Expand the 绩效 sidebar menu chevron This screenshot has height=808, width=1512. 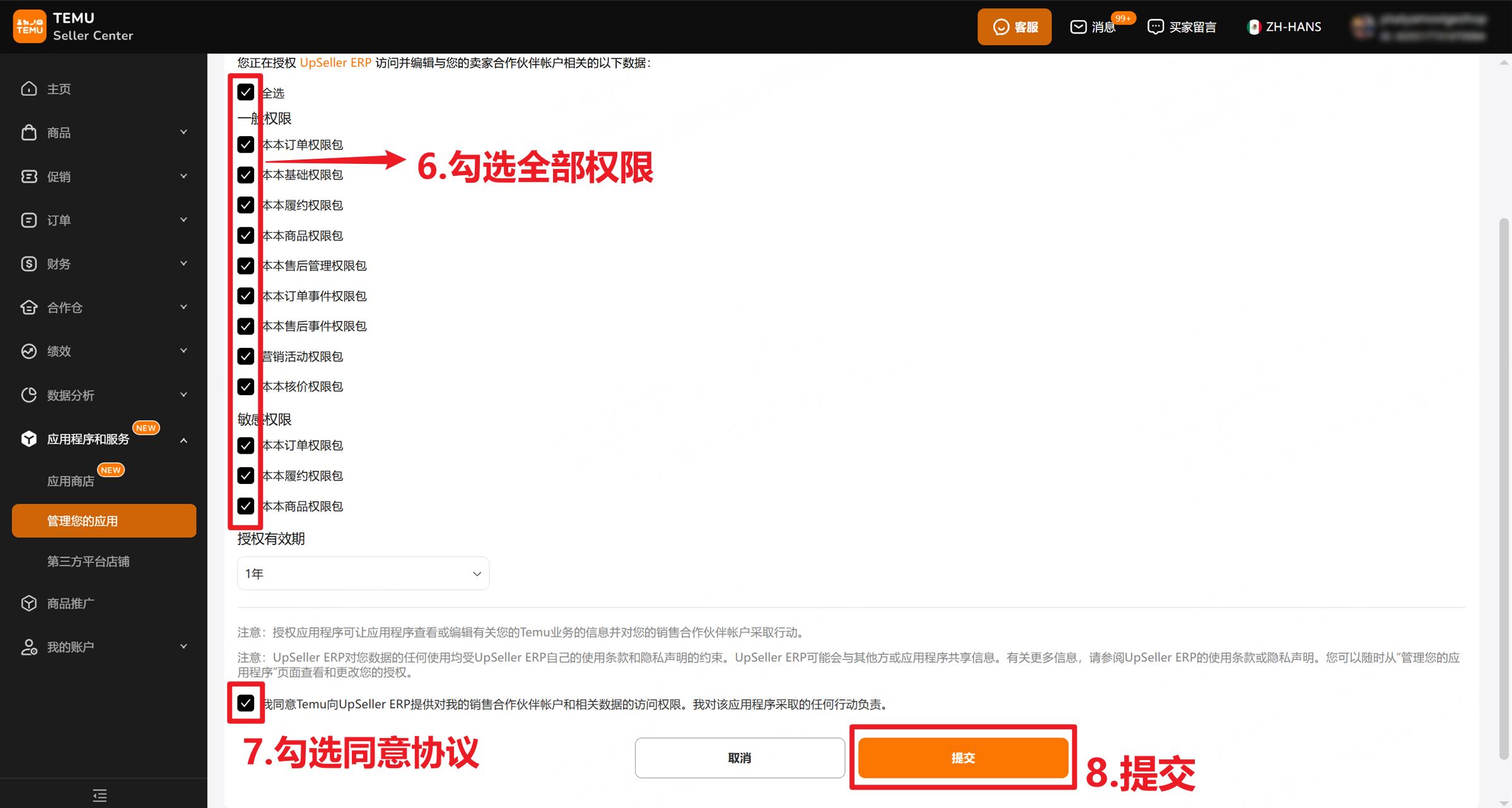click(183, 351)
